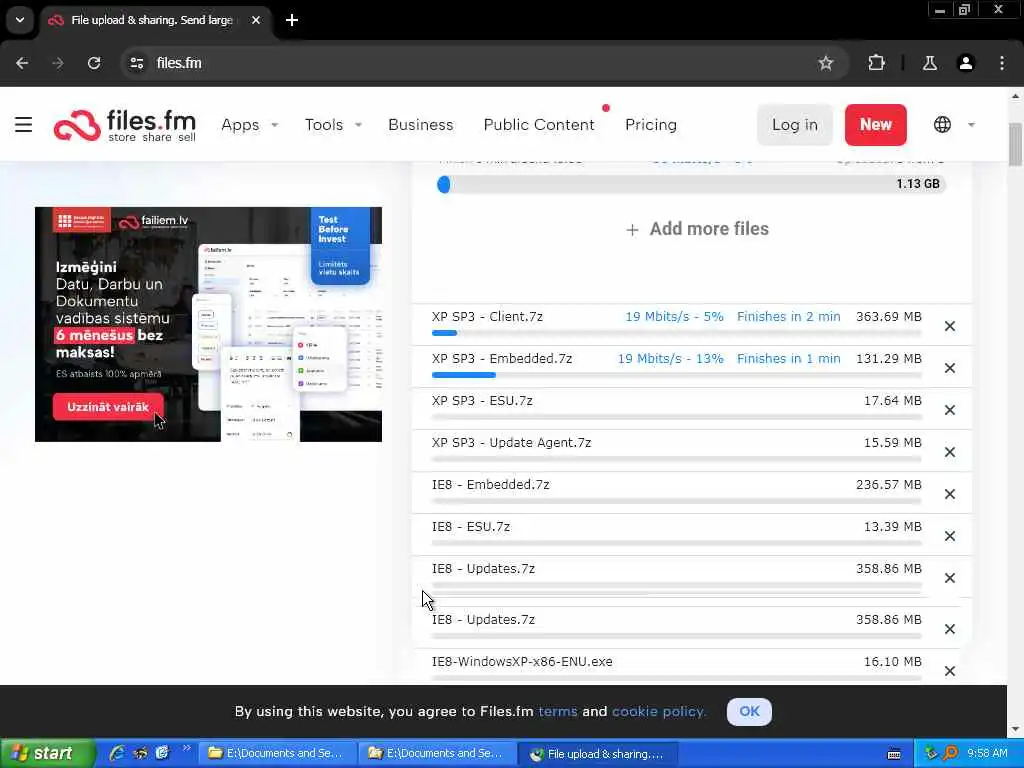
Task: Open the terms link
Action: pyautogui.click(x=558, y=711)
